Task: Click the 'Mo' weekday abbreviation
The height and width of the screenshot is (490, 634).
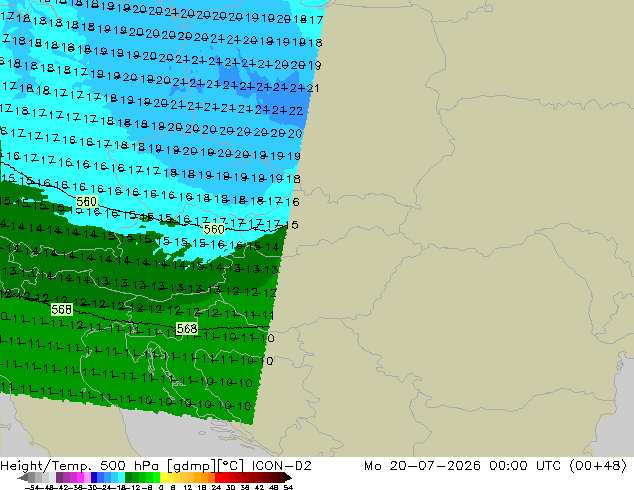Action: (x=372, y=466)
